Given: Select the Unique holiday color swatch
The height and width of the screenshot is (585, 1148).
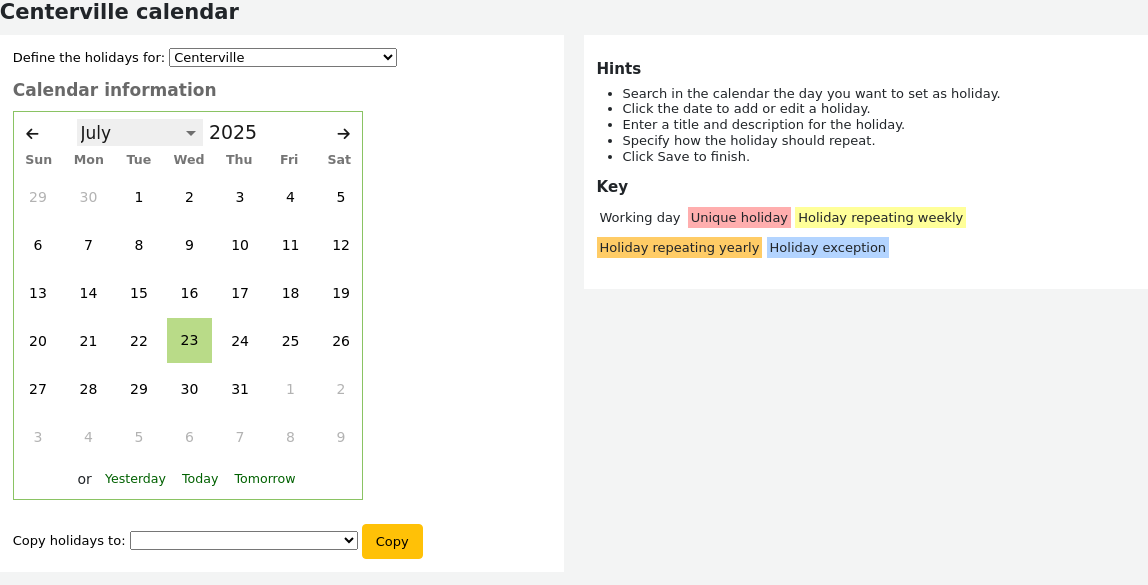Looking at the screenshot, I should pos(739,217).
